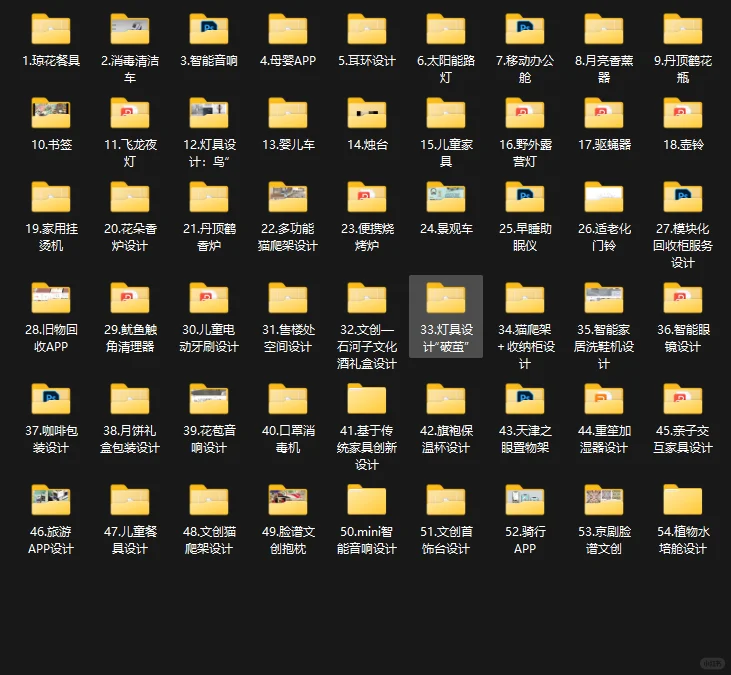Screen dimensions: 731x675
Task: Select the 42.旗袍保温杯设计 folder icon
Action: tap(446, 399)
